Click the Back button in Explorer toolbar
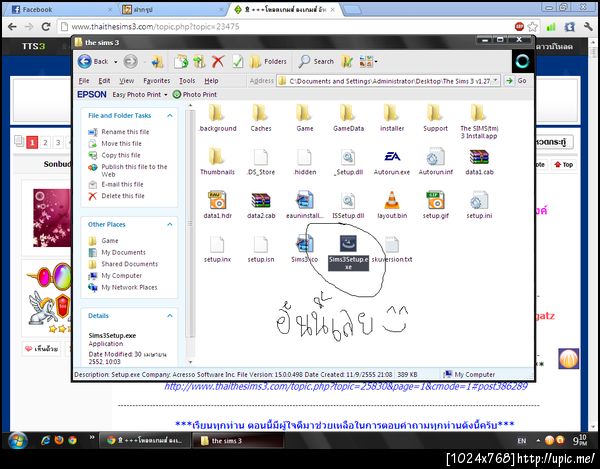 (93, 61)
